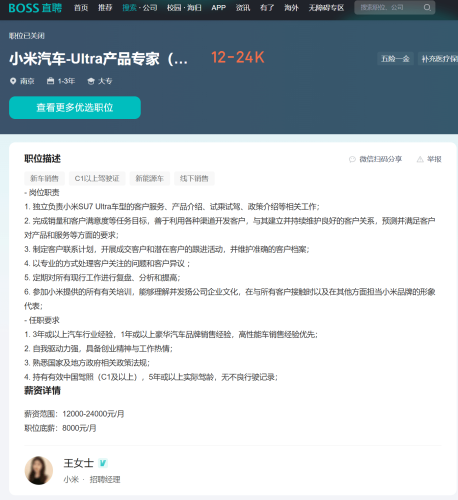Click the verified V badge icon
This screenshot has height=500, width=458.
(103, 463)
